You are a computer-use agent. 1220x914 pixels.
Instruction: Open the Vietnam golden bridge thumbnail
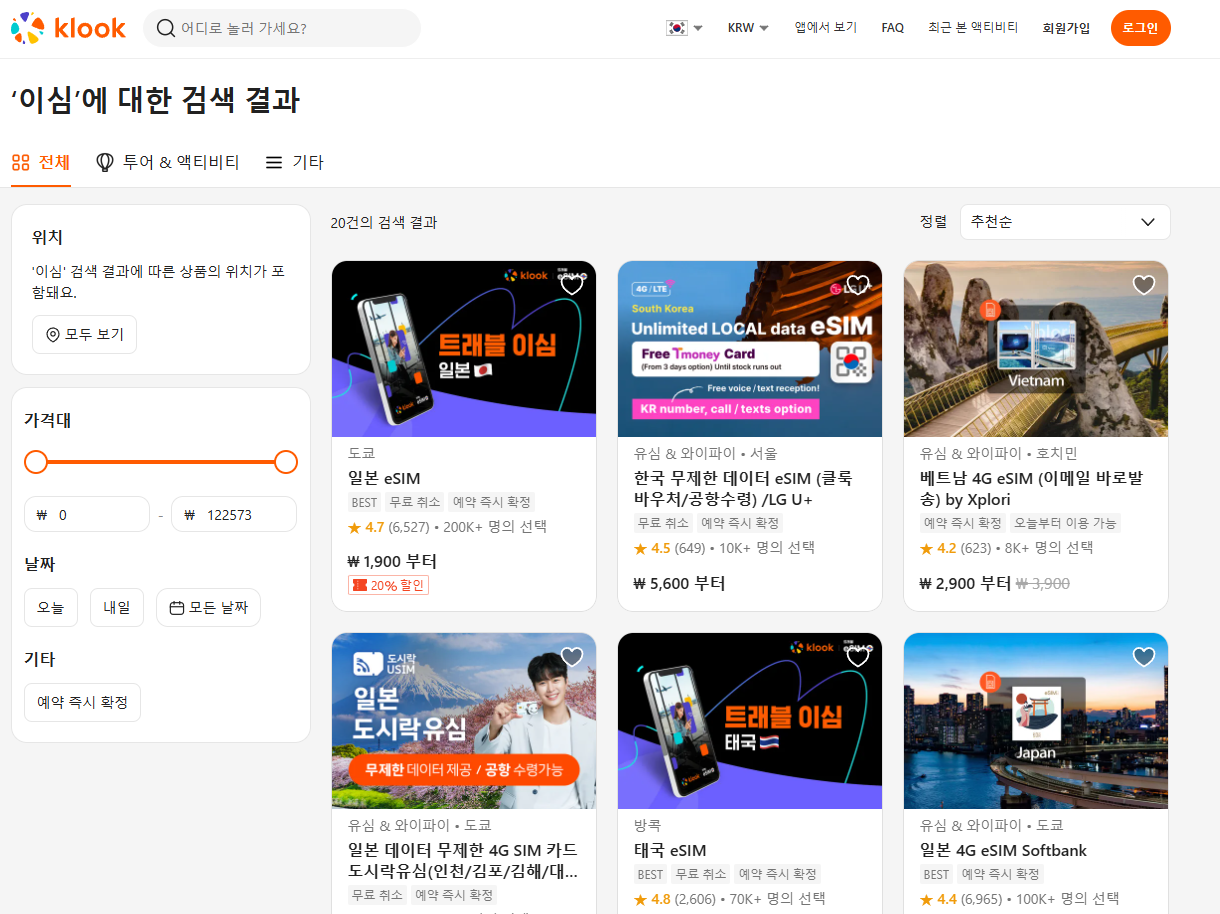[x=1036, y=349]
